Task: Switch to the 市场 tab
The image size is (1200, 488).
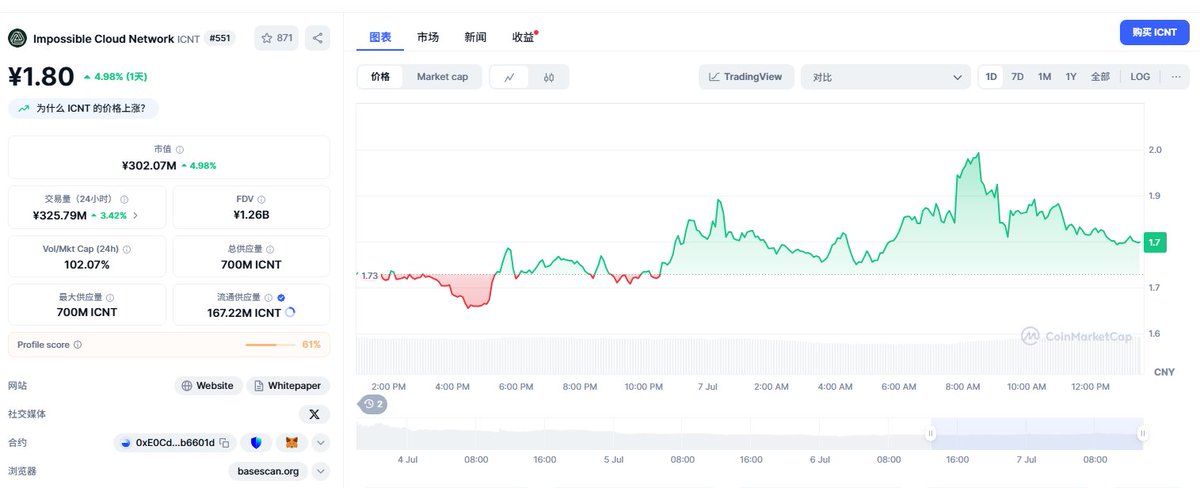Action: tap(428, 37)
